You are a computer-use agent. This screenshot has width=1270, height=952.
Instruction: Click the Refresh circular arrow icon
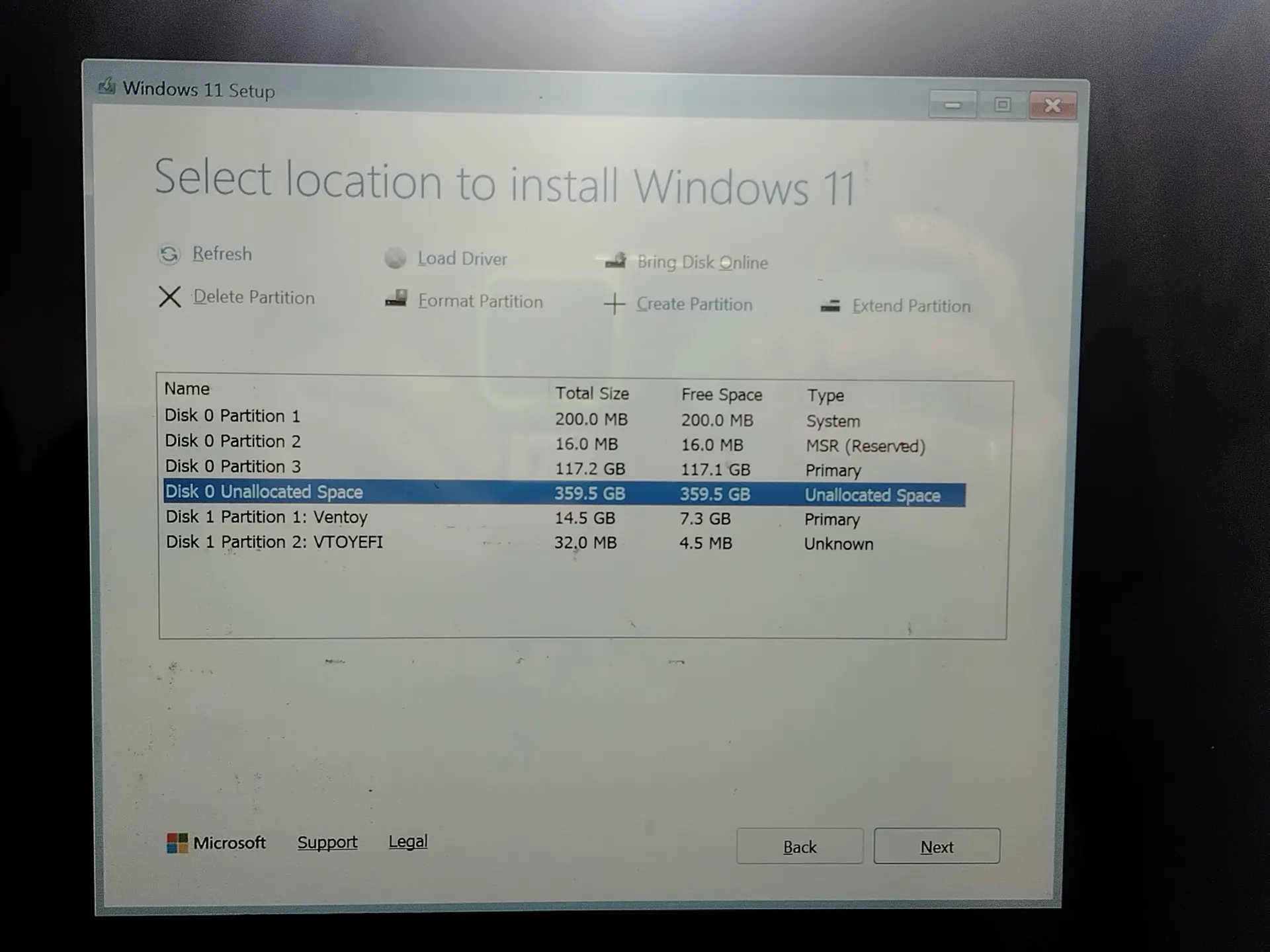click(x=169, y=254)
